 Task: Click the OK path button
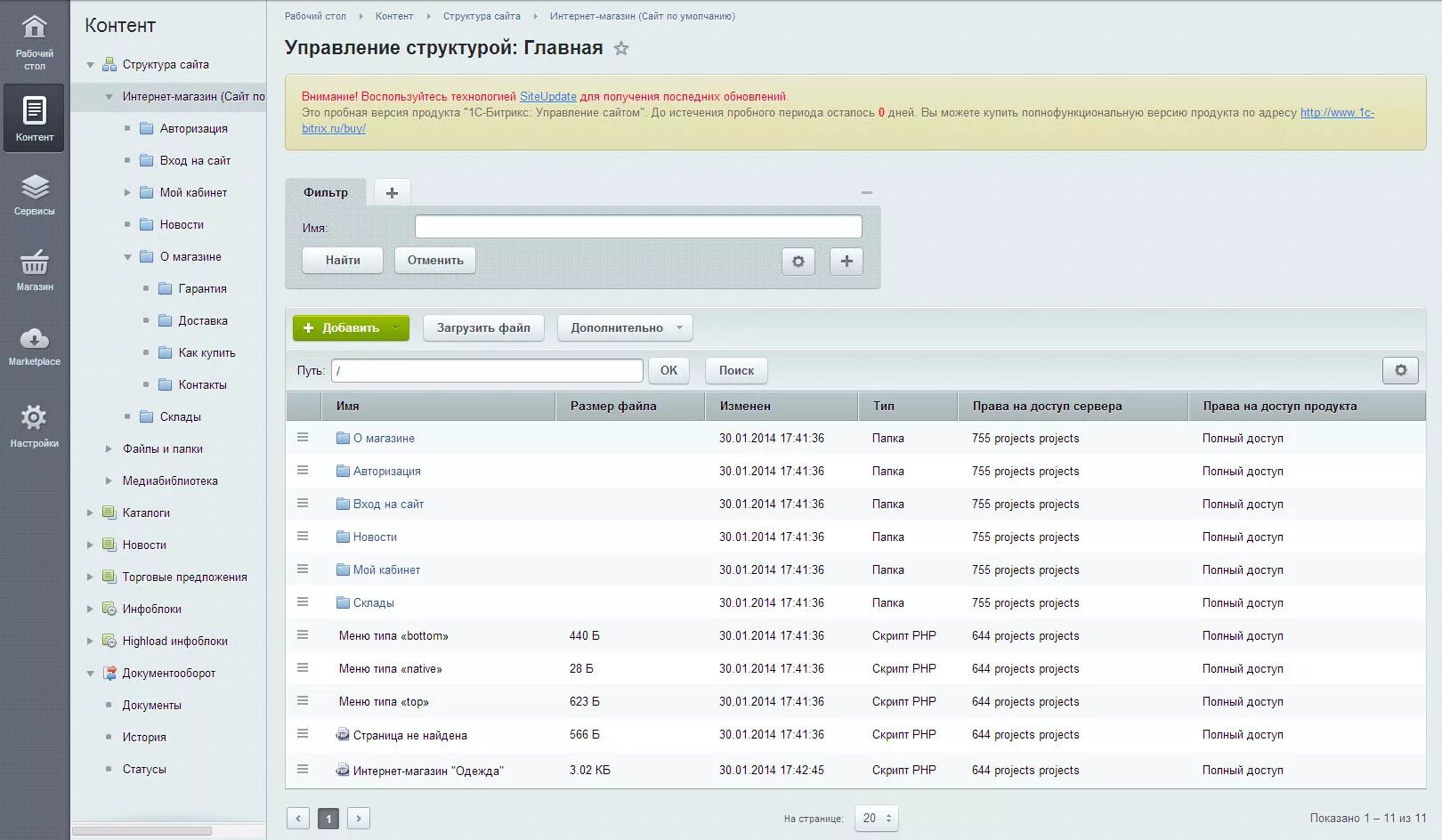[668, 370]
